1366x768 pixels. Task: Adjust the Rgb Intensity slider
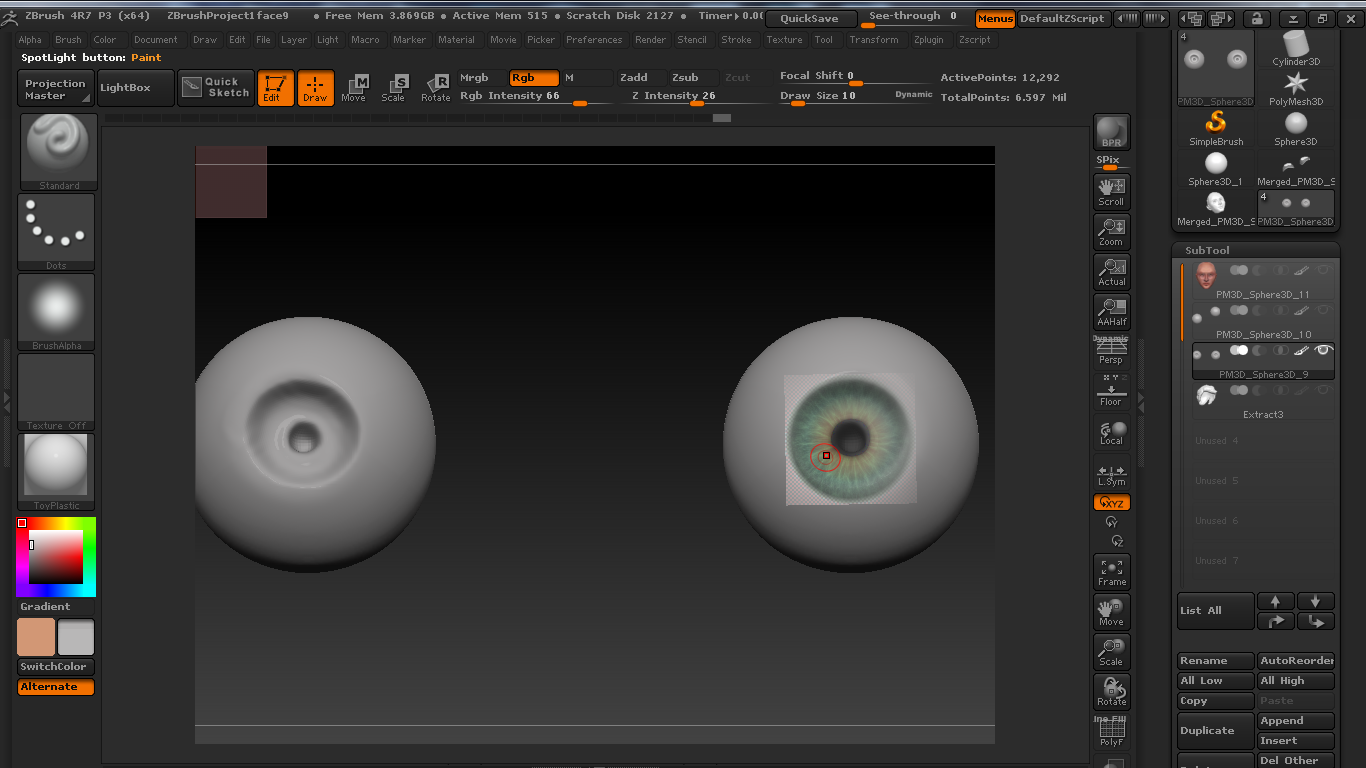click(534, 97)
